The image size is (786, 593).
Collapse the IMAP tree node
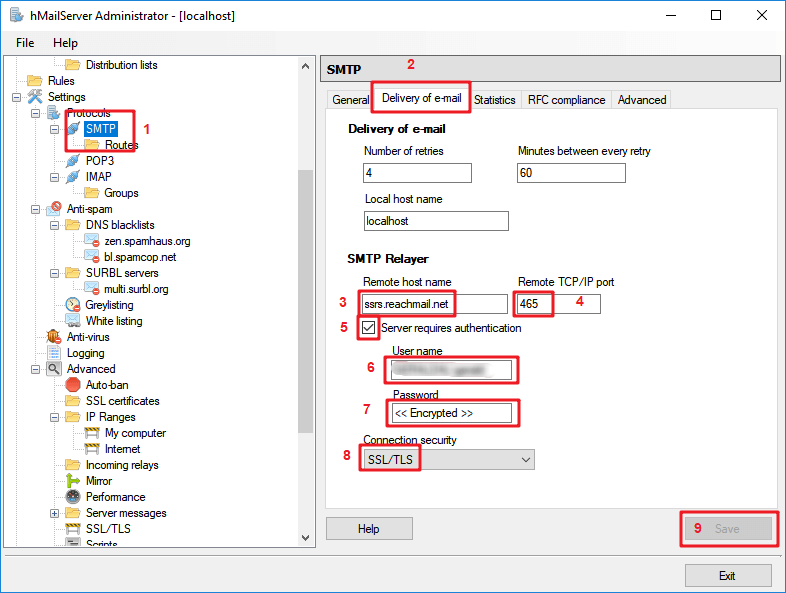55,177
